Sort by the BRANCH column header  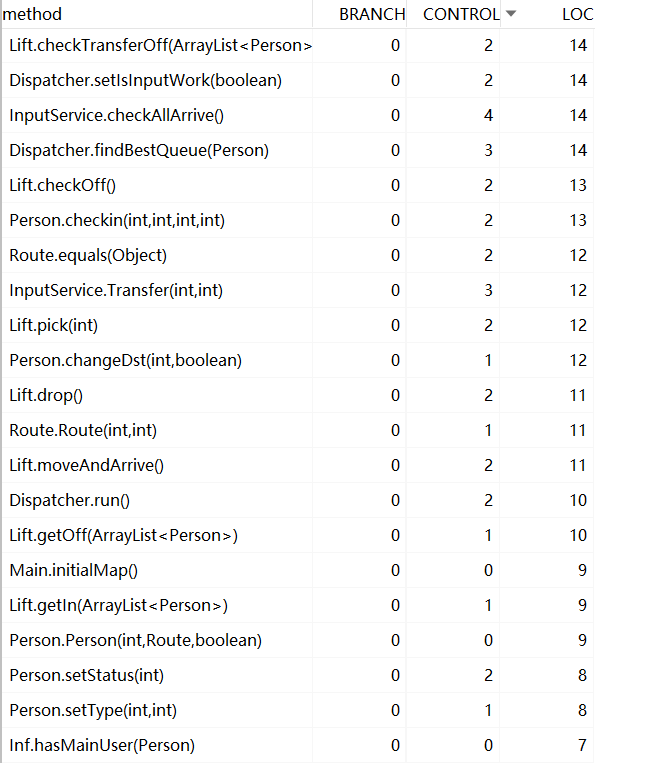372,14
